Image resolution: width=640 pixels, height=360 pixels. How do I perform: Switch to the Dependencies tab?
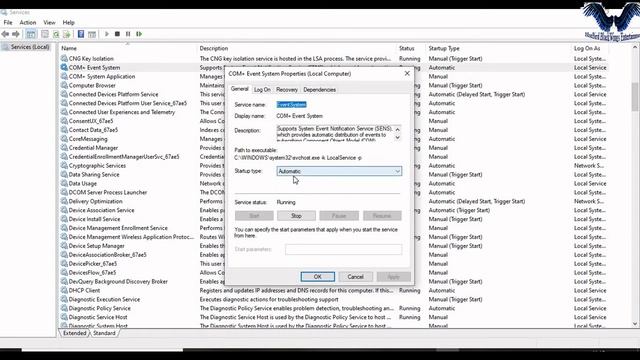[320, 89]
